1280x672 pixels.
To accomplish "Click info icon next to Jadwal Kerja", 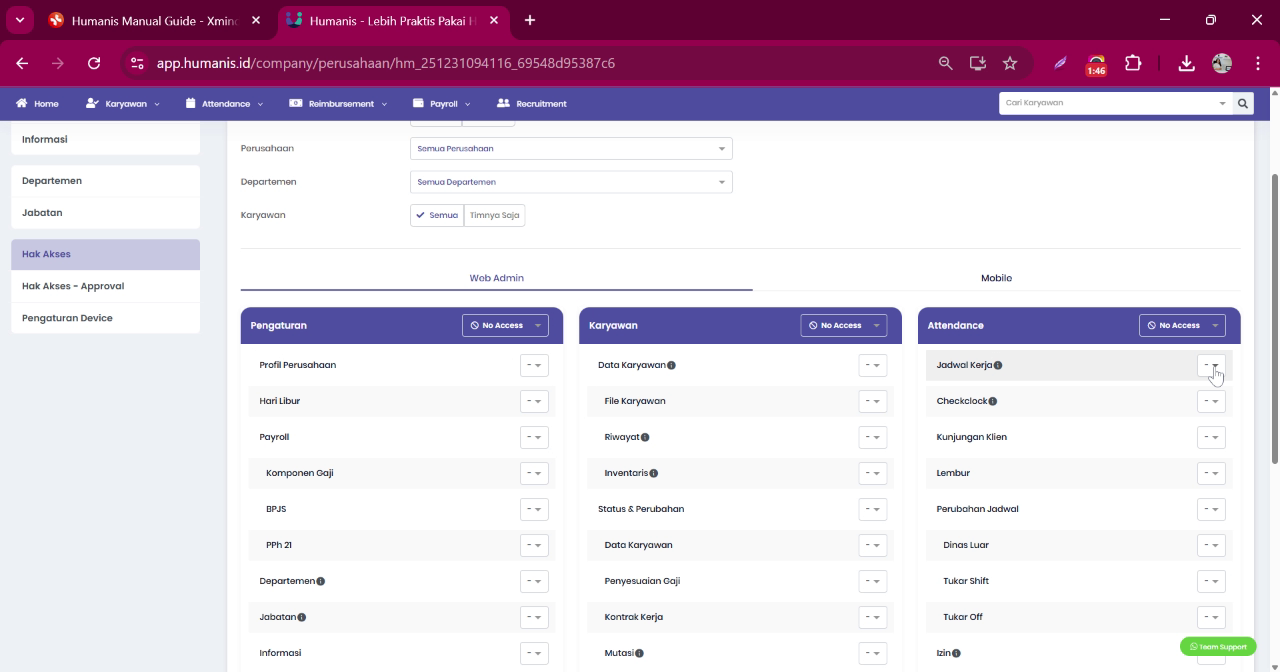I will tap(998, 365).
